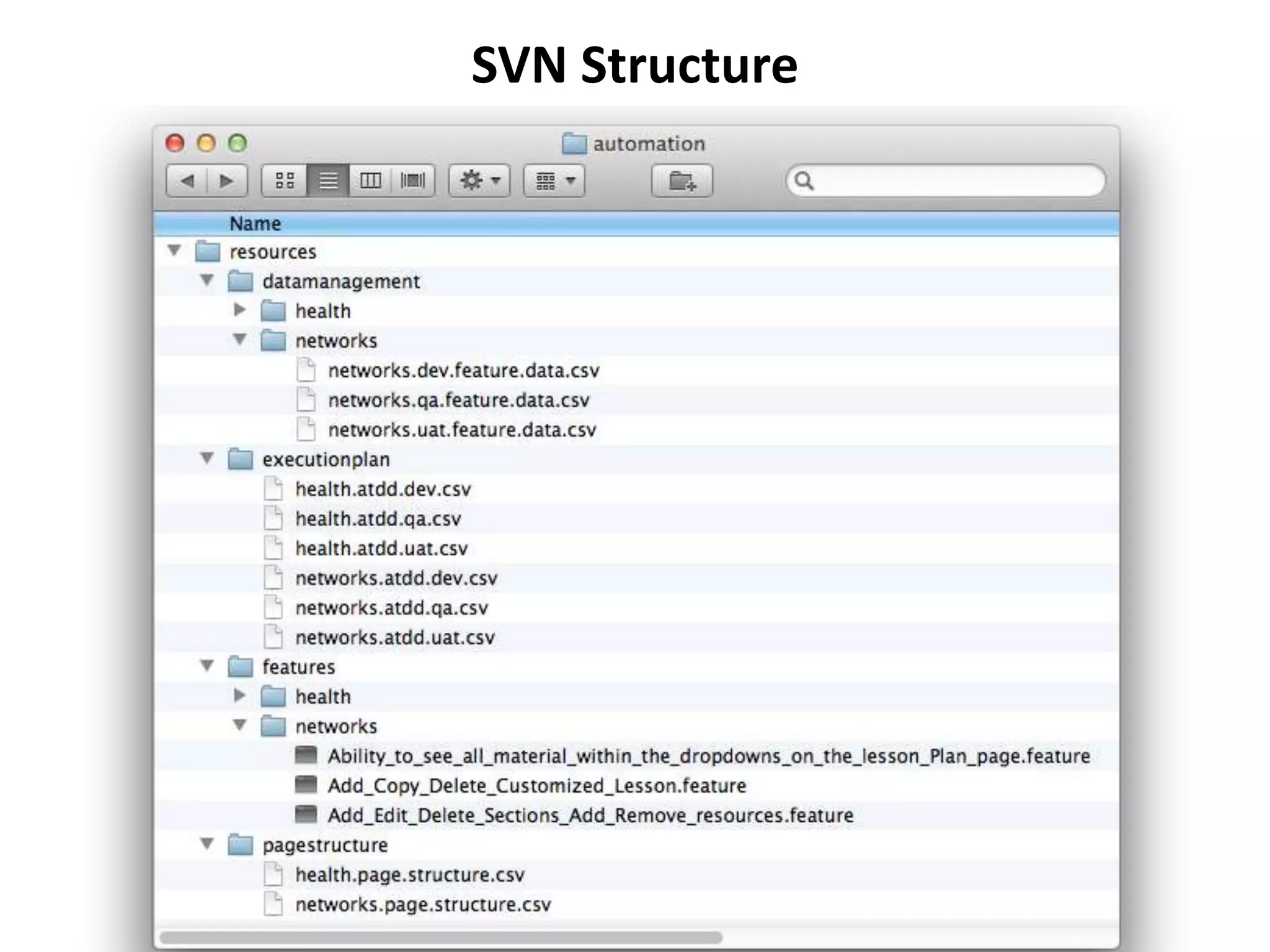Viewport: 1270px width, 952px height.
Task: Collapse the executionplan folder
Action: coord(207,459)
